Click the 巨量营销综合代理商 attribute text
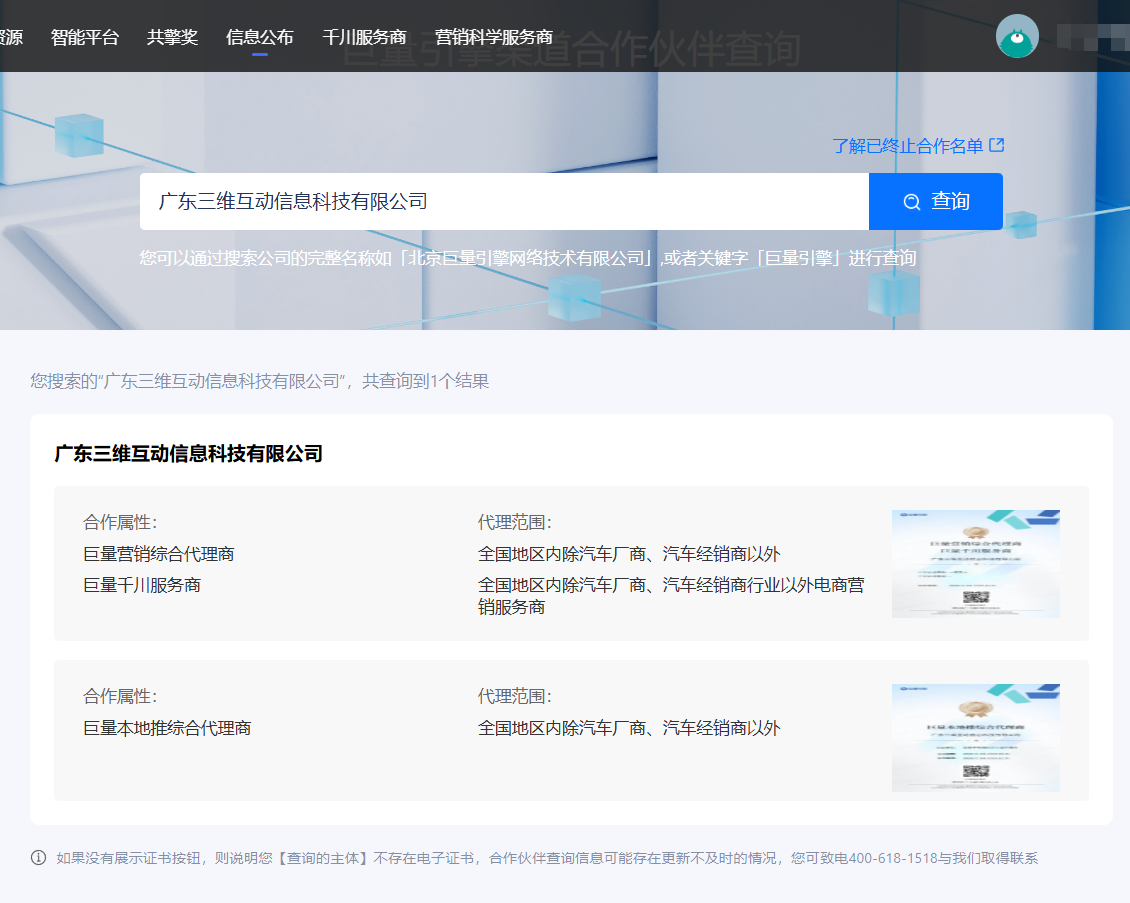 point(159,554)
